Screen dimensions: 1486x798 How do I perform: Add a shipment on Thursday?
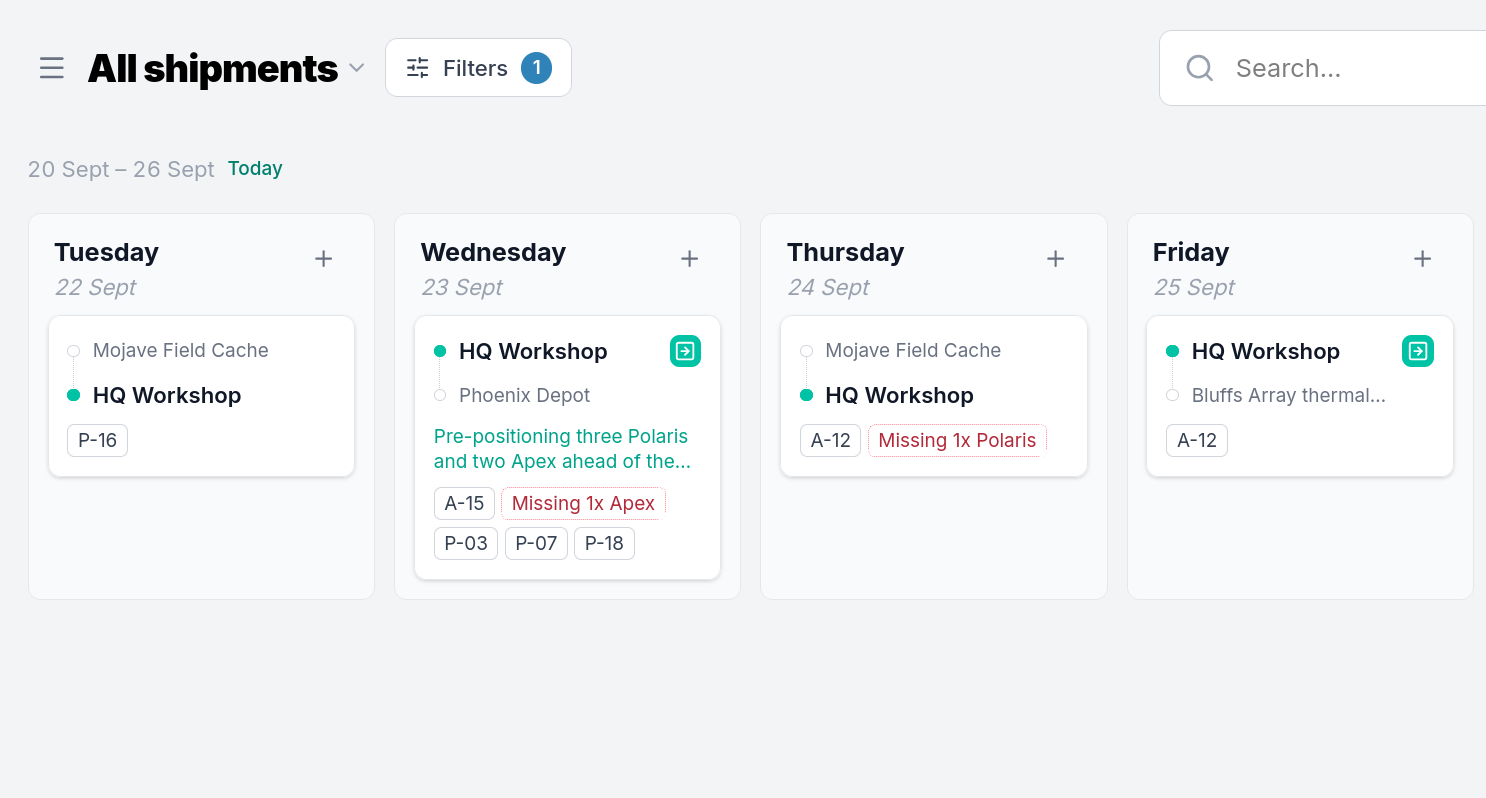pyautogui.click(x=1055, y=259)
